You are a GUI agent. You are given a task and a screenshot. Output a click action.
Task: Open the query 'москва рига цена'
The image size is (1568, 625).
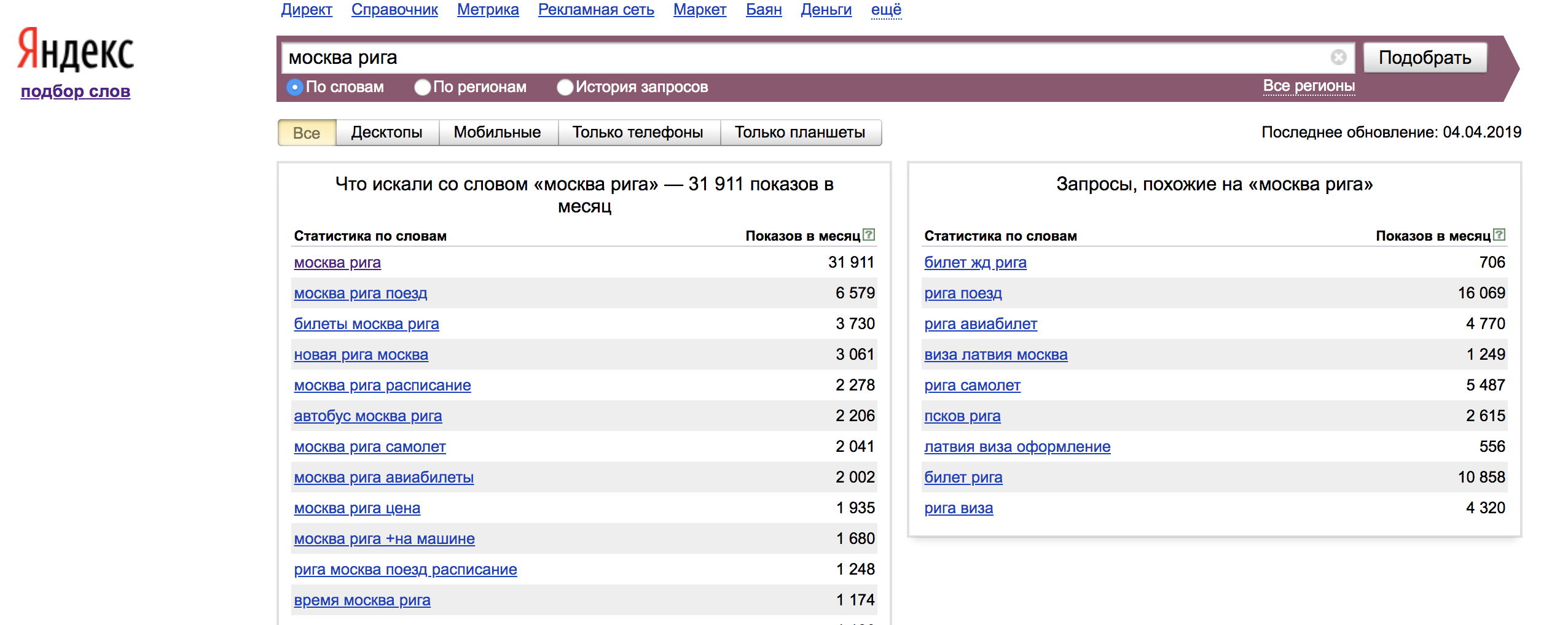[x=357, y=508]
